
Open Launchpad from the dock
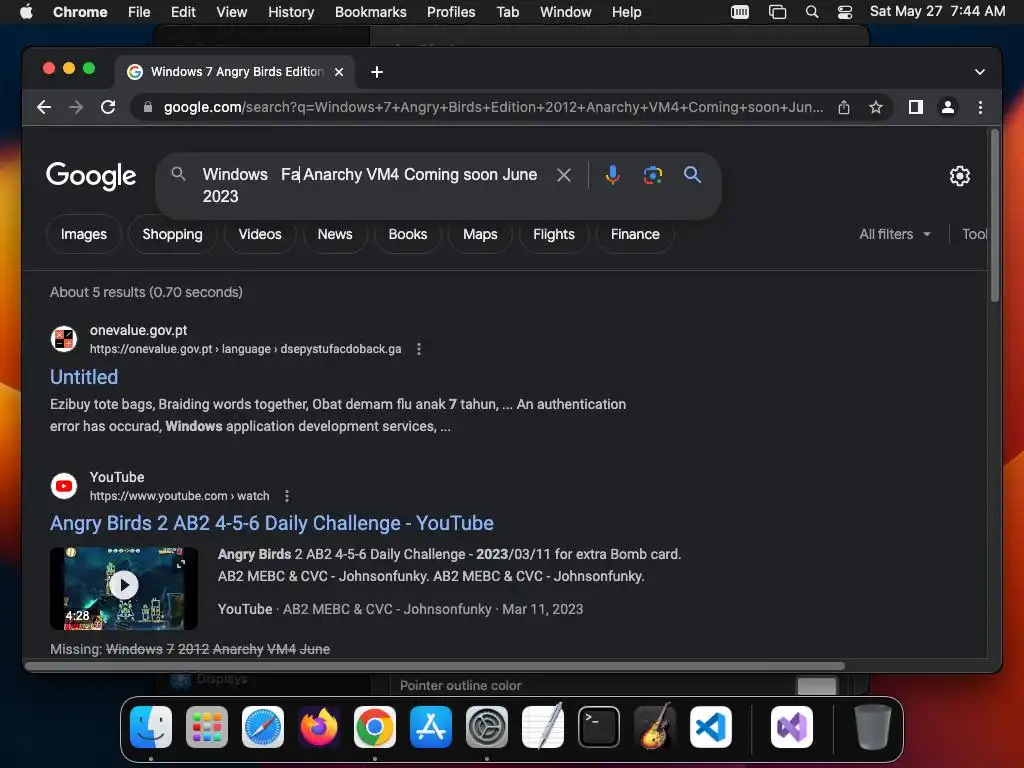pyautogui.click(x=207, y=727)
